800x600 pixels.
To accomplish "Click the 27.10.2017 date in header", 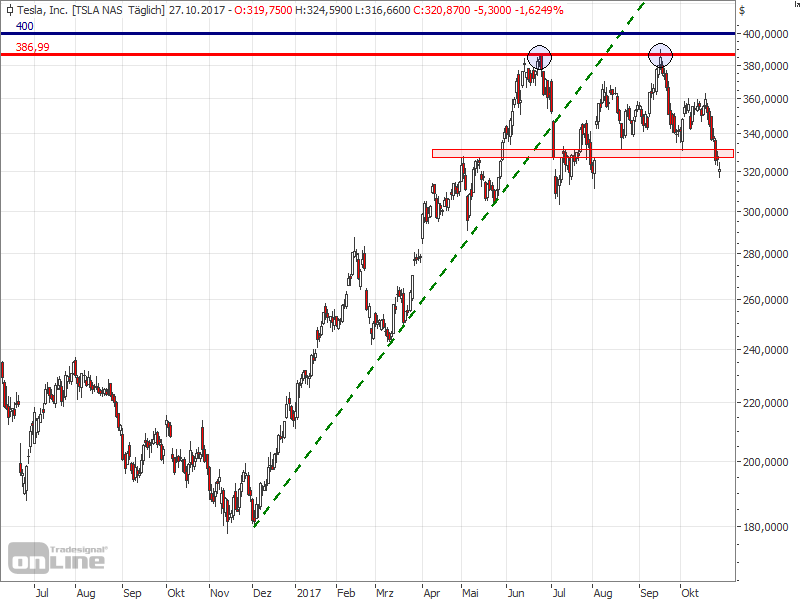I will point(195,9).
